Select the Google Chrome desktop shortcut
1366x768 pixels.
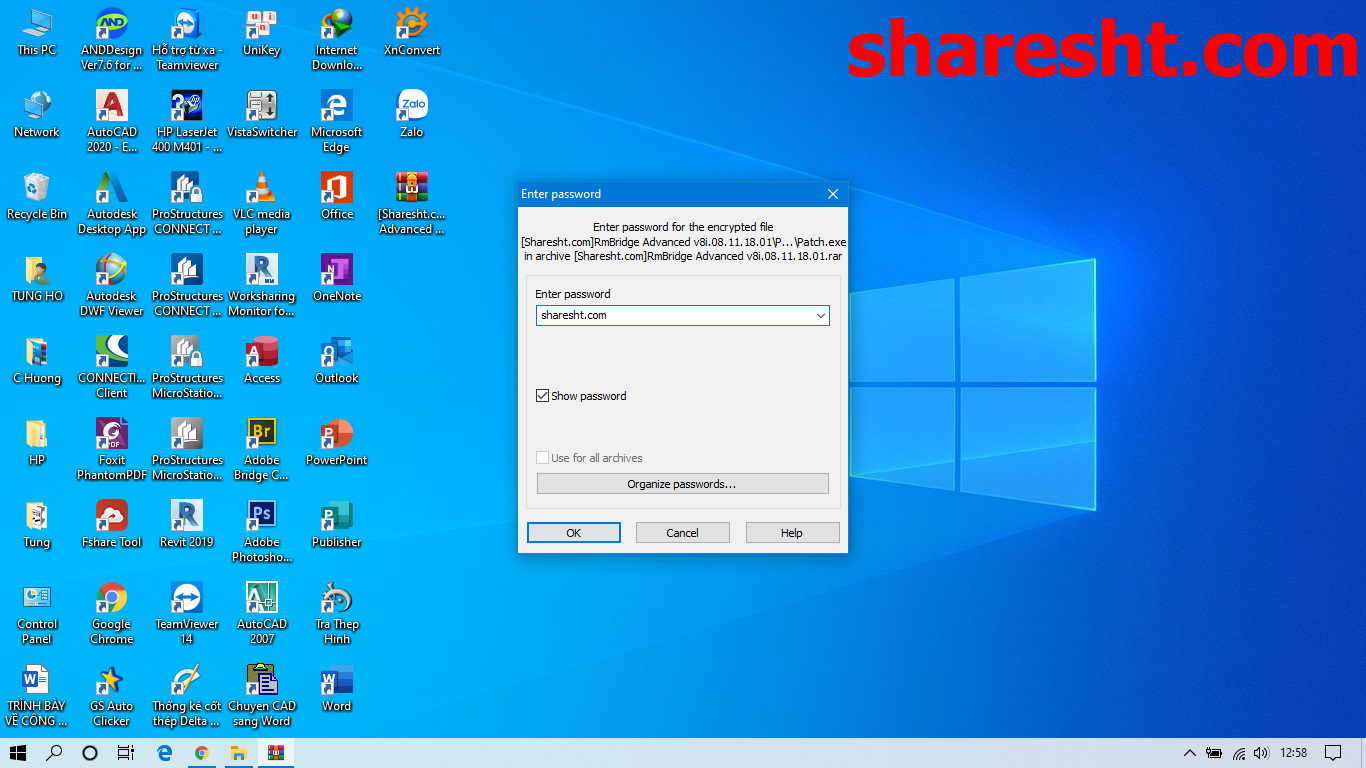pos(112,613)
